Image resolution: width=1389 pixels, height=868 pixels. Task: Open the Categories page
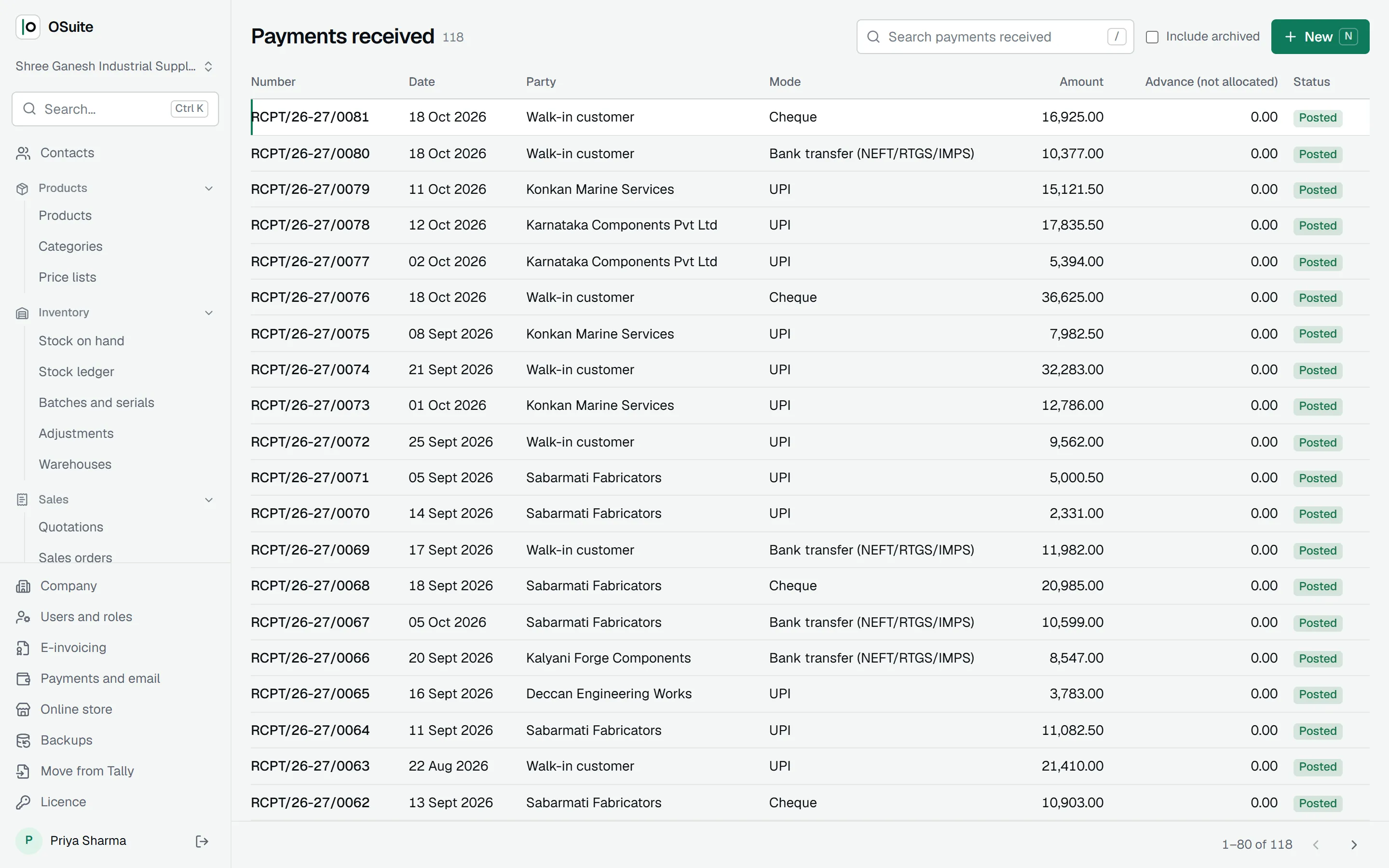[70, 246]
